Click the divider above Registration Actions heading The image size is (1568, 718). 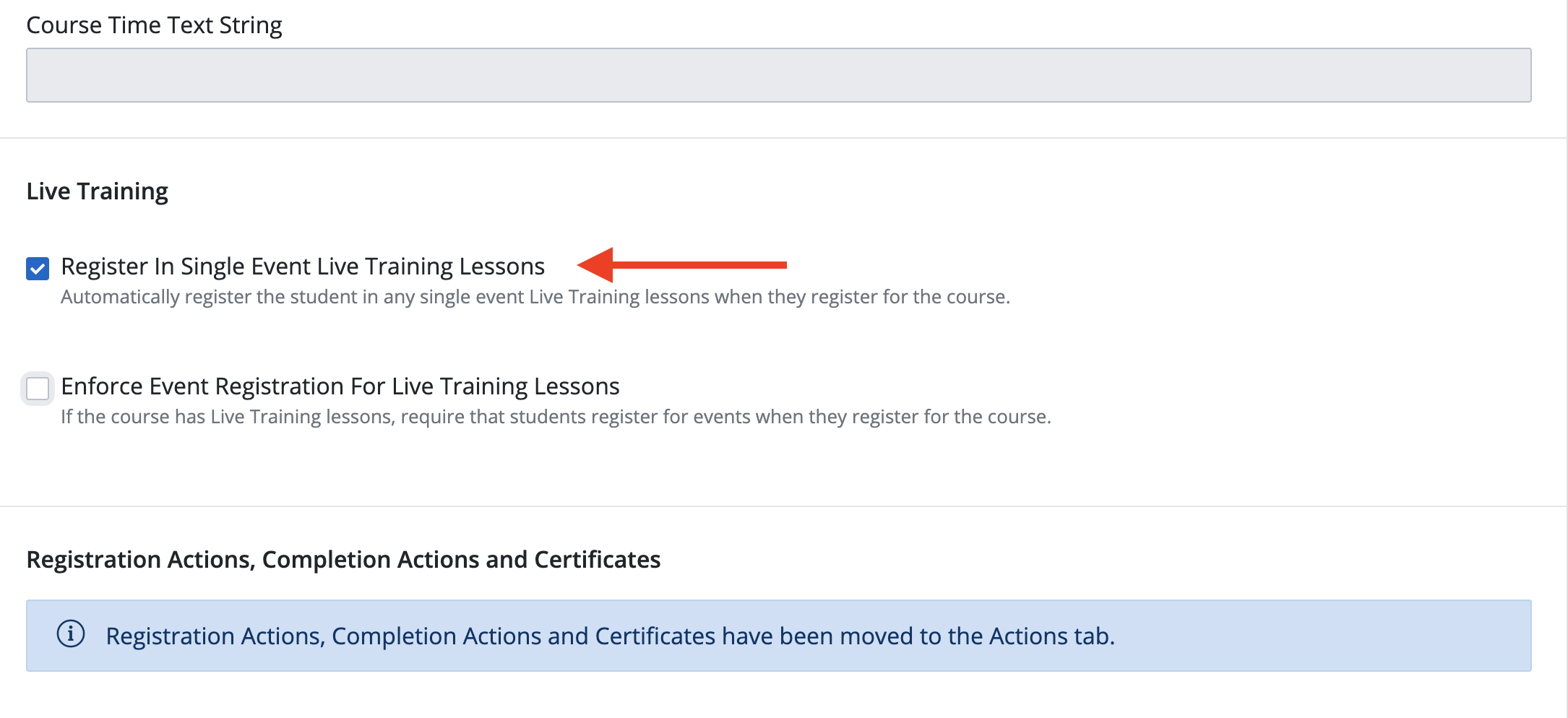[783, 506]
